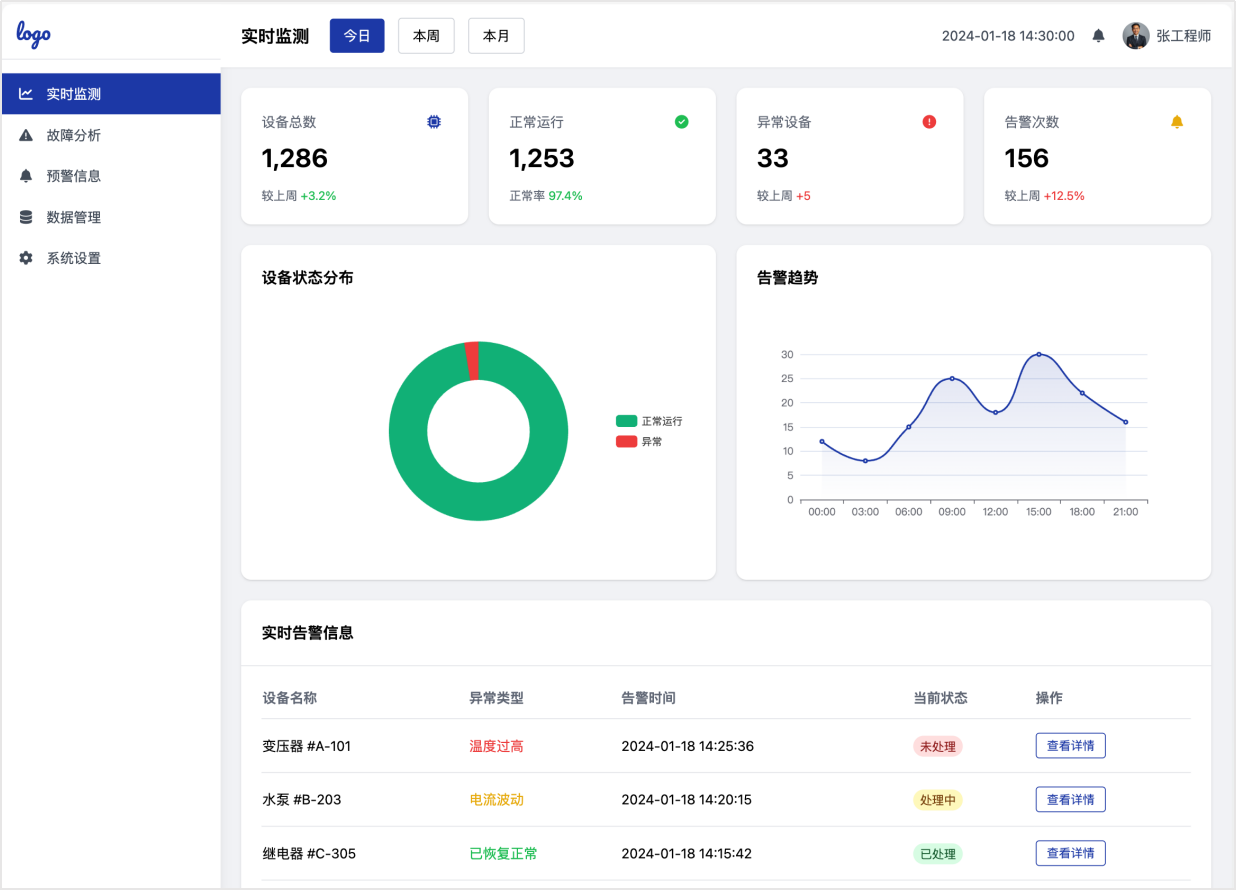Viewport: 1237px width, 891px height.
Task: View details for 变压器 #A-101
Action: (1070, 746)
